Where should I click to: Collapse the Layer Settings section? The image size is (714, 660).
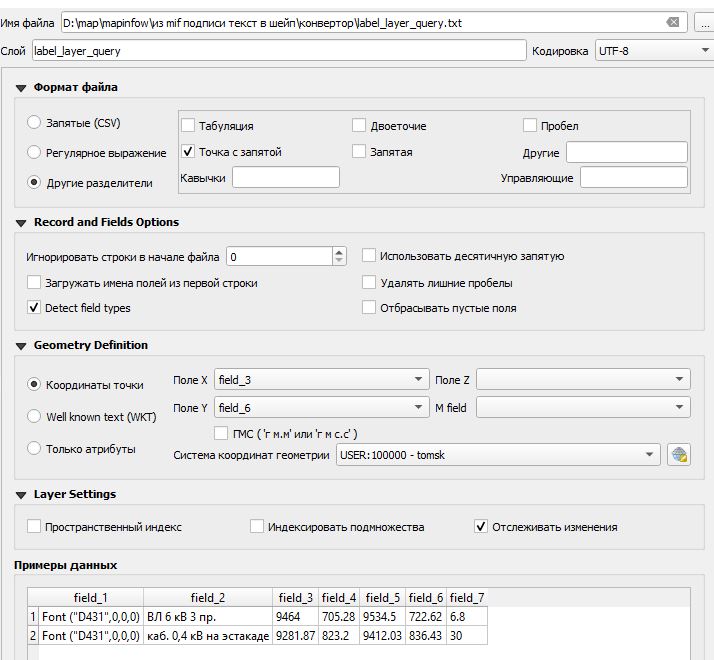pos(21,495)
